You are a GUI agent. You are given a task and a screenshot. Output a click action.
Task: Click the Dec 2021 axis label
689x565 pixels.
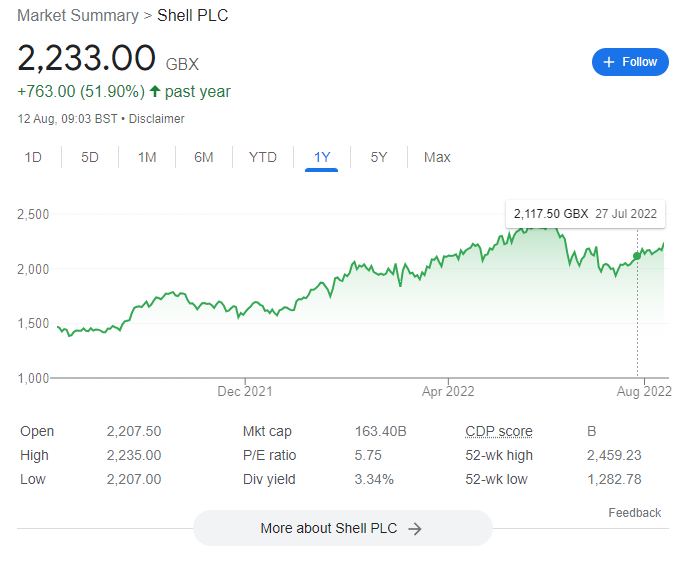click(245, 391)
